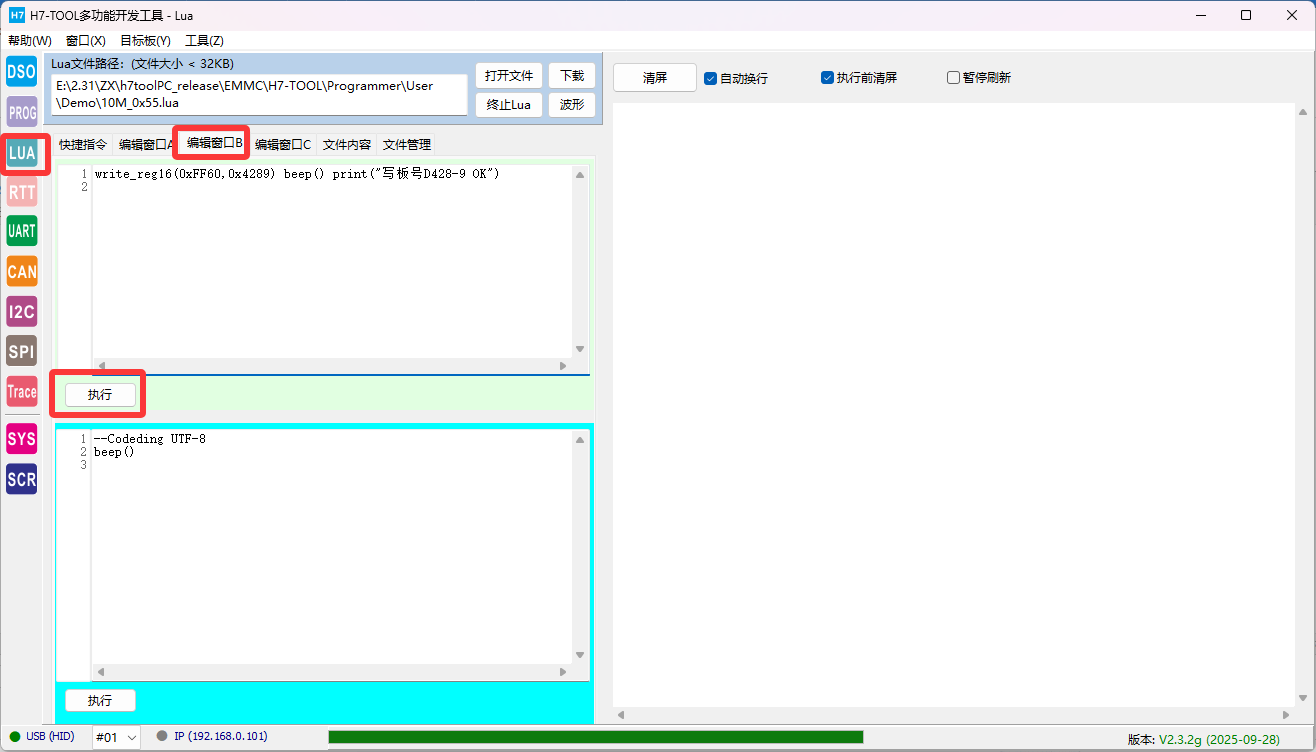Click the 打开文件 button
The image size is (1316, 752).
point(509,76)
